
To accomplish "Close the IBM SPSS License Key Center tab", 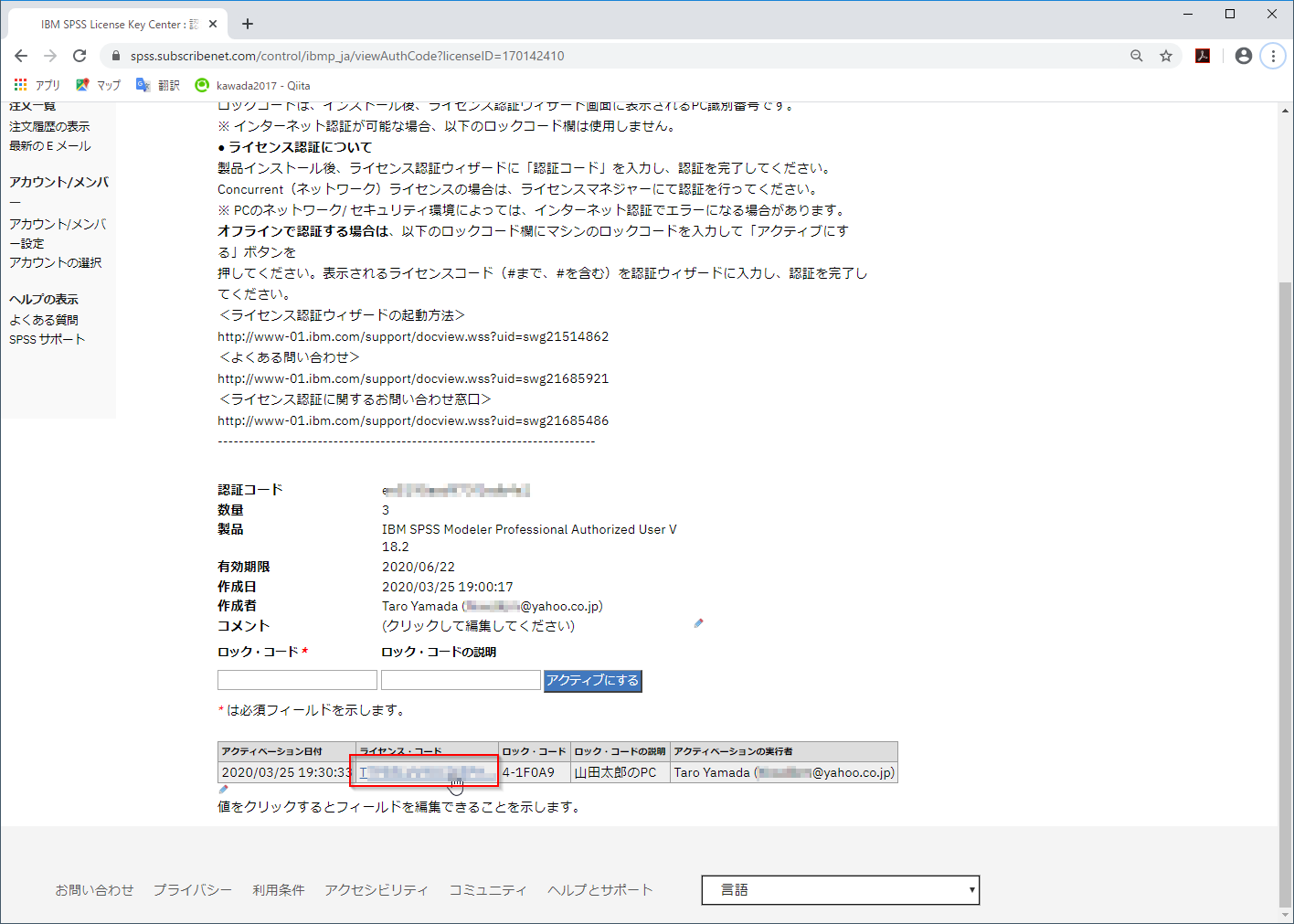I will [214, 24].
